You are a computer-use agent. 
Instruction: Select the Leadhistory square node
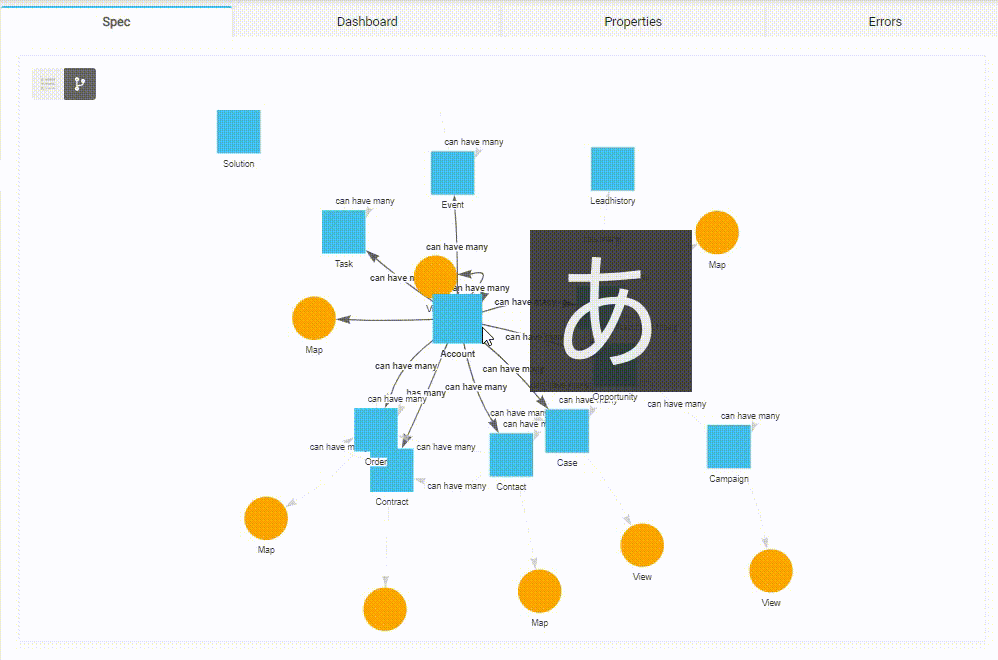tap(612, 169)
